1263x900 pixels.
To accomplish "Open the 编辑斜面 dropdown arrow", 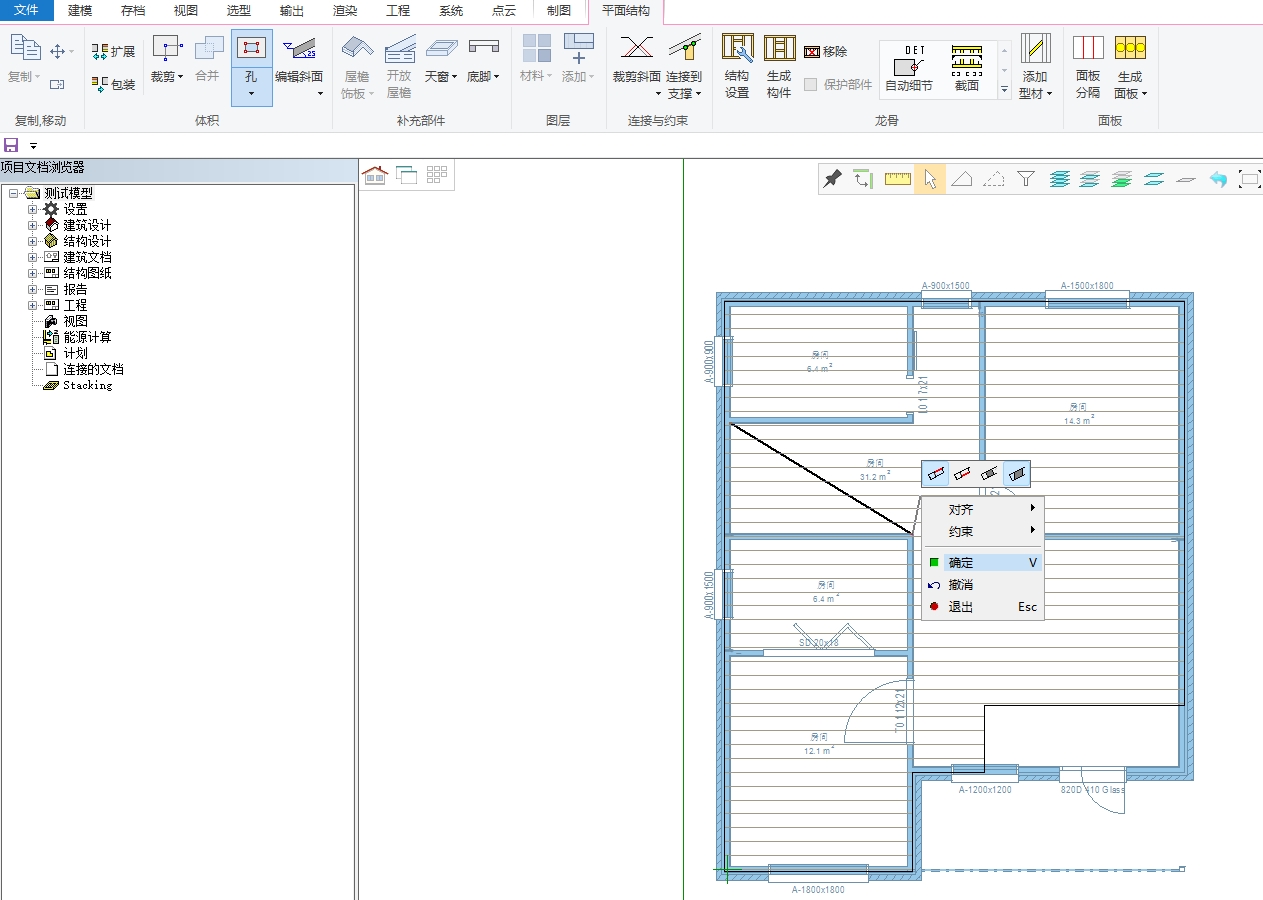I will tap(320, 94).
